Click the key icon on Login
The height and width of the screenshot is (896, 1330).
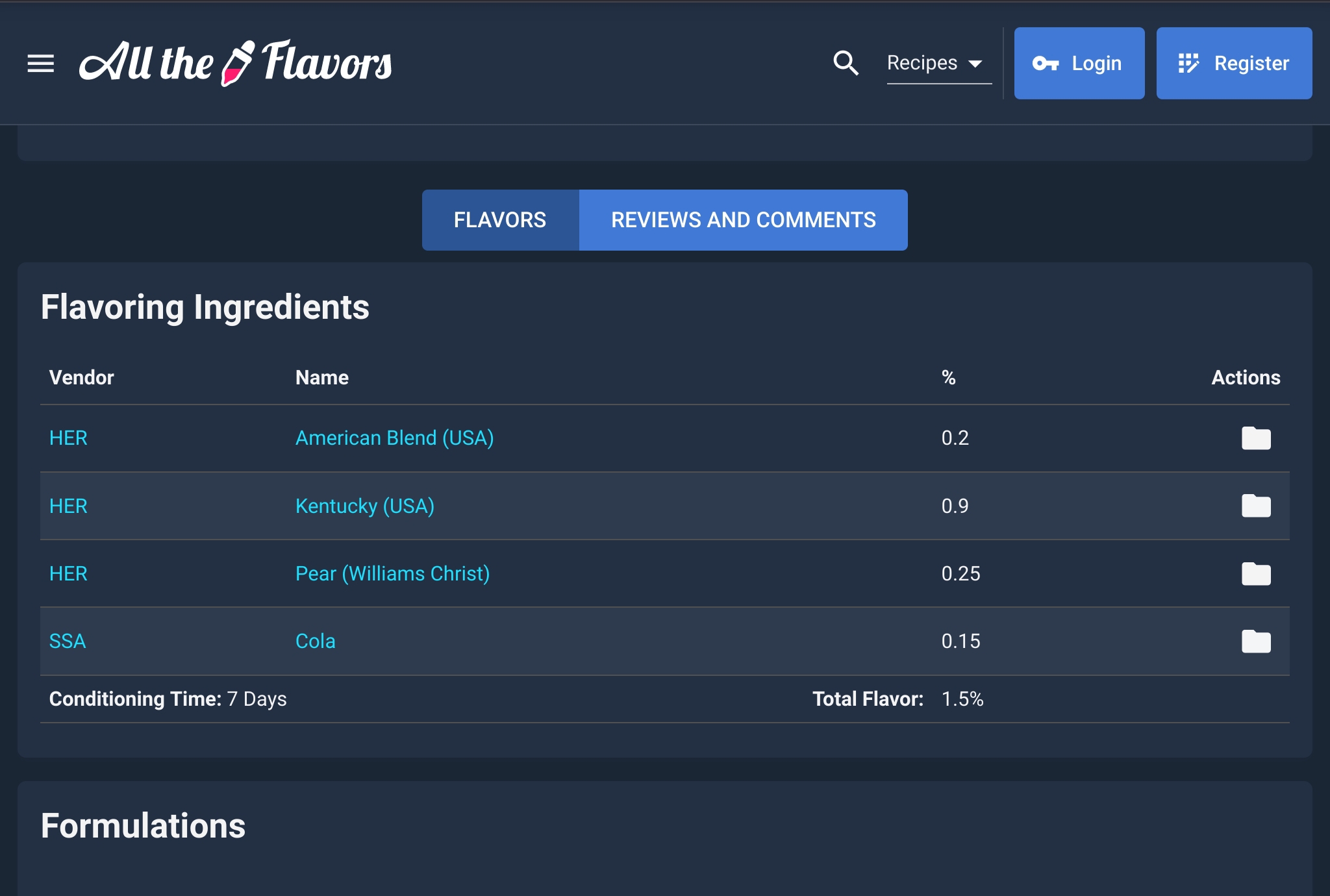(x=1045, y=64)
